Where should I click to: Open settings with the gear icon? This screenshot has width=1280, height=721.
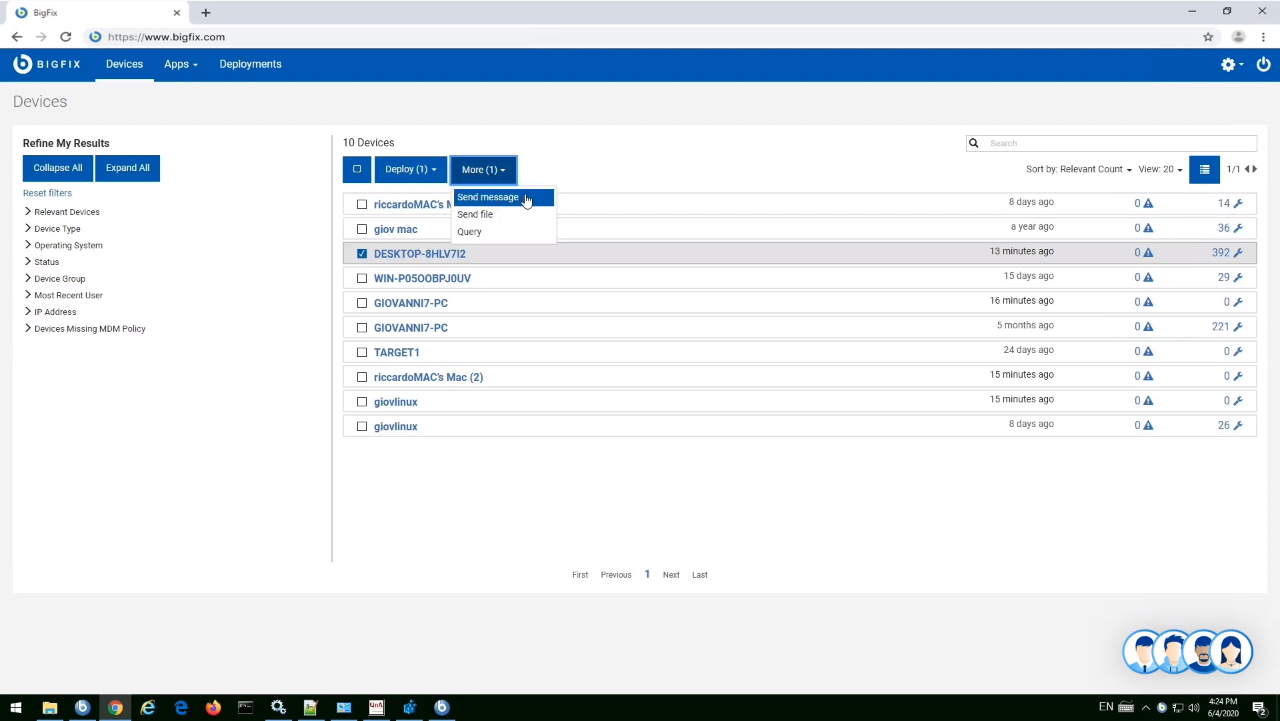click(x=1228, y=64)
